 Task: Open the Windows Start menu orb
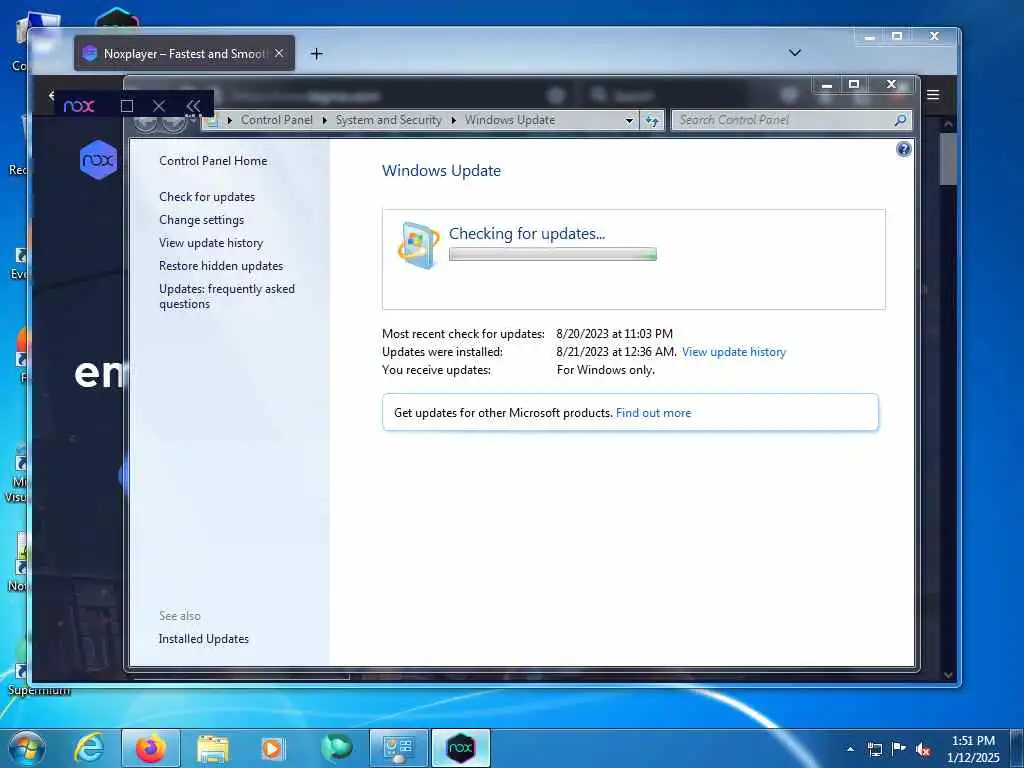[x=27, y=748]
